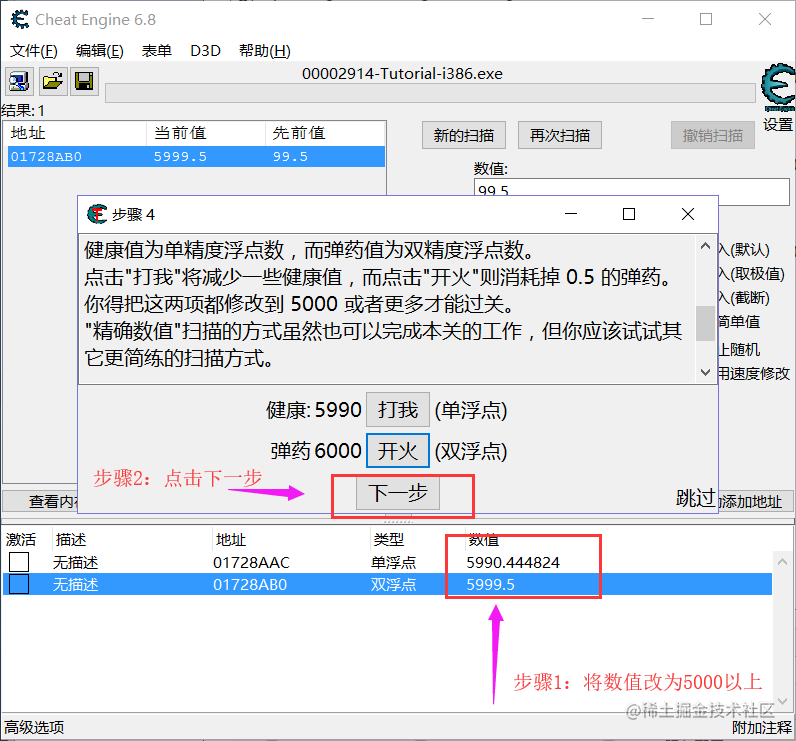Click 附加注释 in the status bar
This screenshot has width=796, height=741.
click(x=761, y=727)
